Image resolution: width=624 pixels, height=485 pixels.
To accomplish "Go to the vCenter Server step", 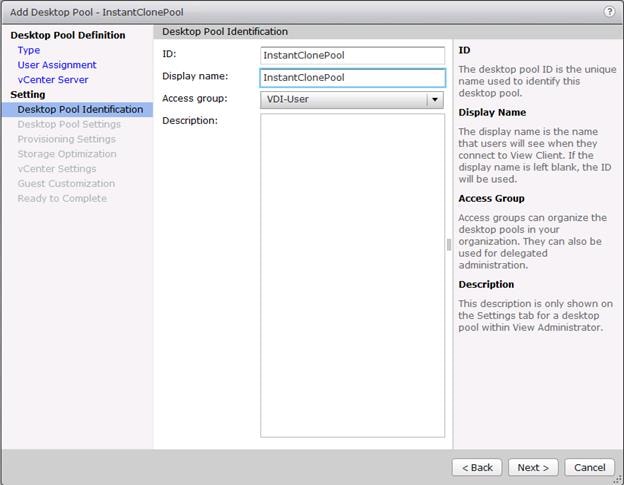I will 53,80.
